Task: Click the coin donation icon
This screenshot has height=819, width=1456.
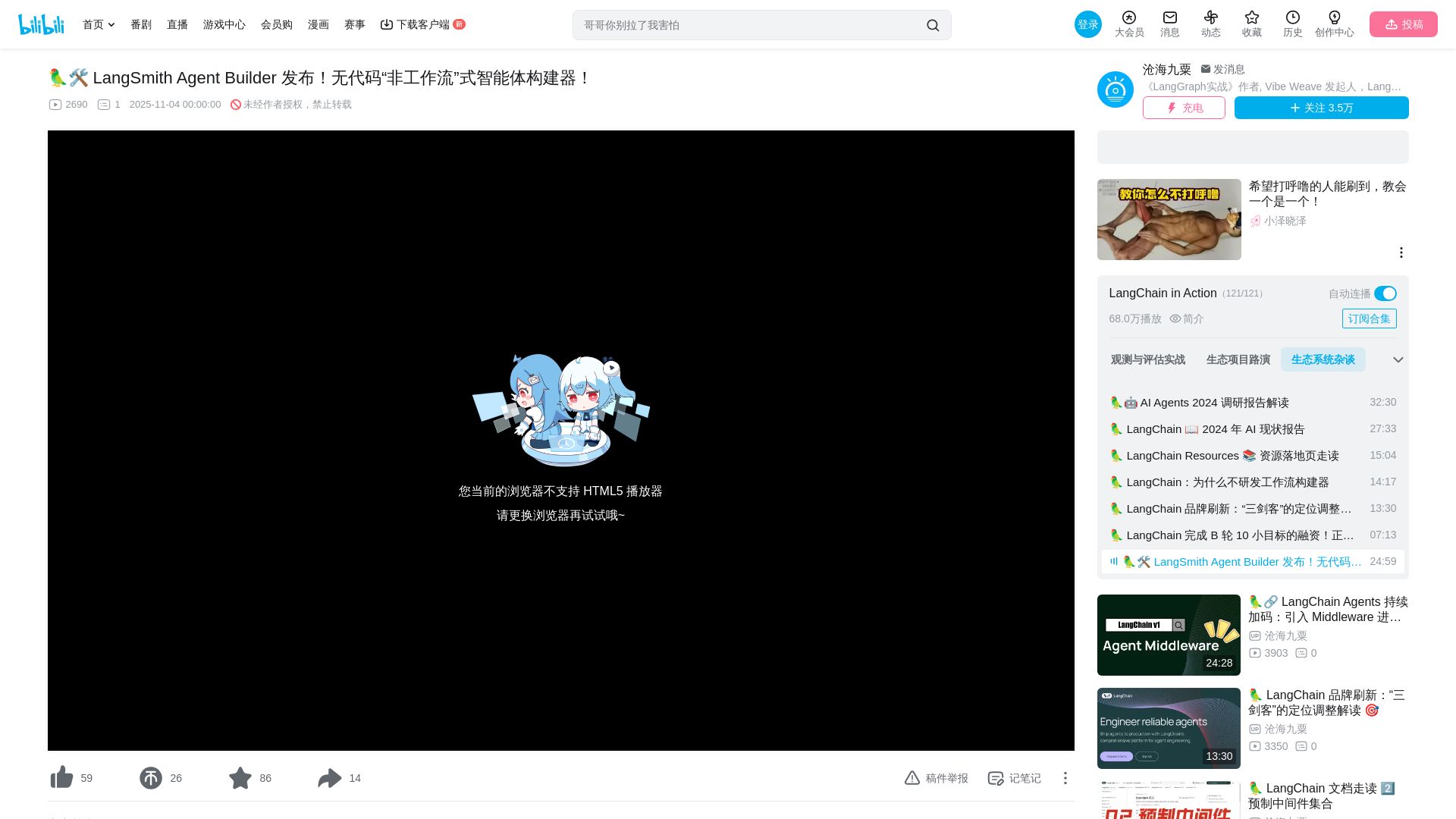Action: click(x=151, y=778)
